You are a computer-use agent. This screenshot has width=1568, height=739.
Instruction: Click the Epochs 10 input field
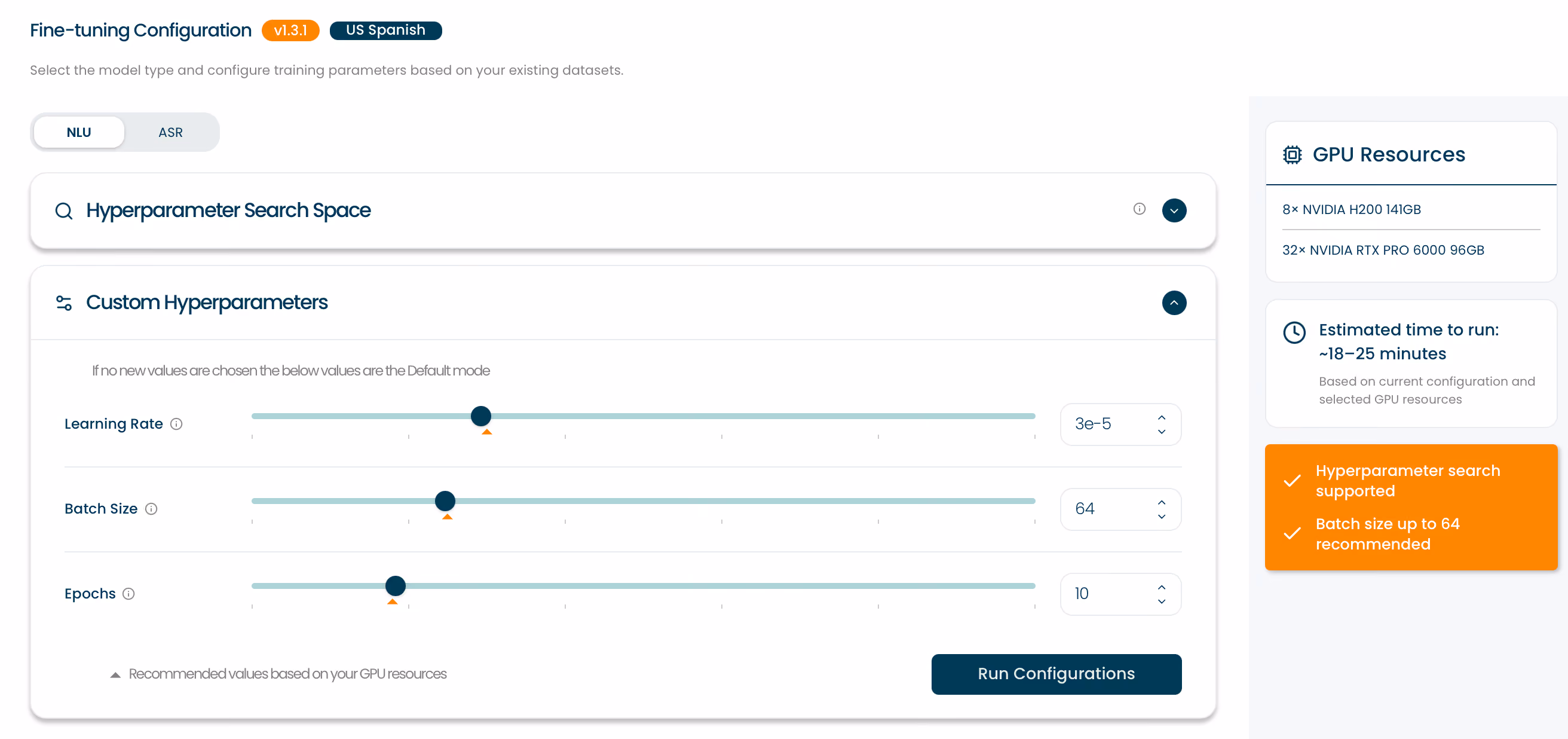pos(1120,593)
